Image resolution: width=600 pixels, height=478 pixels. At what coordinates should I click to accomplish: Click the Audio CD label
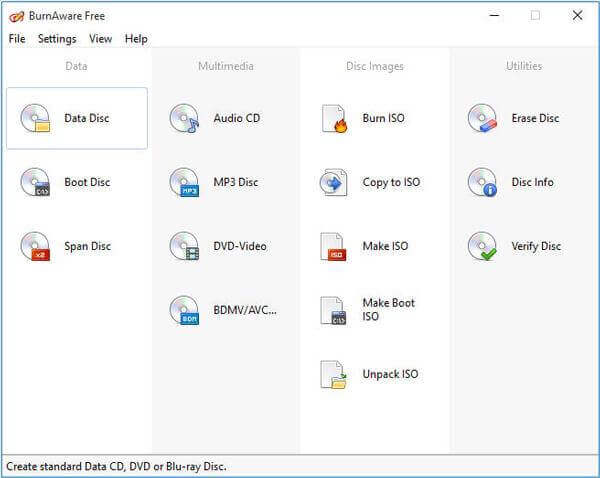click(237, 118)
